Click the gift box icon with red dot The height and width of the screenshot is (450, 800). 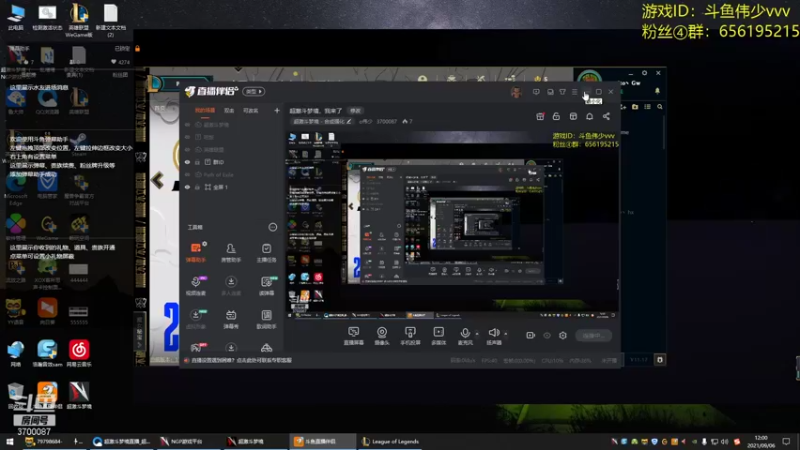540,116
